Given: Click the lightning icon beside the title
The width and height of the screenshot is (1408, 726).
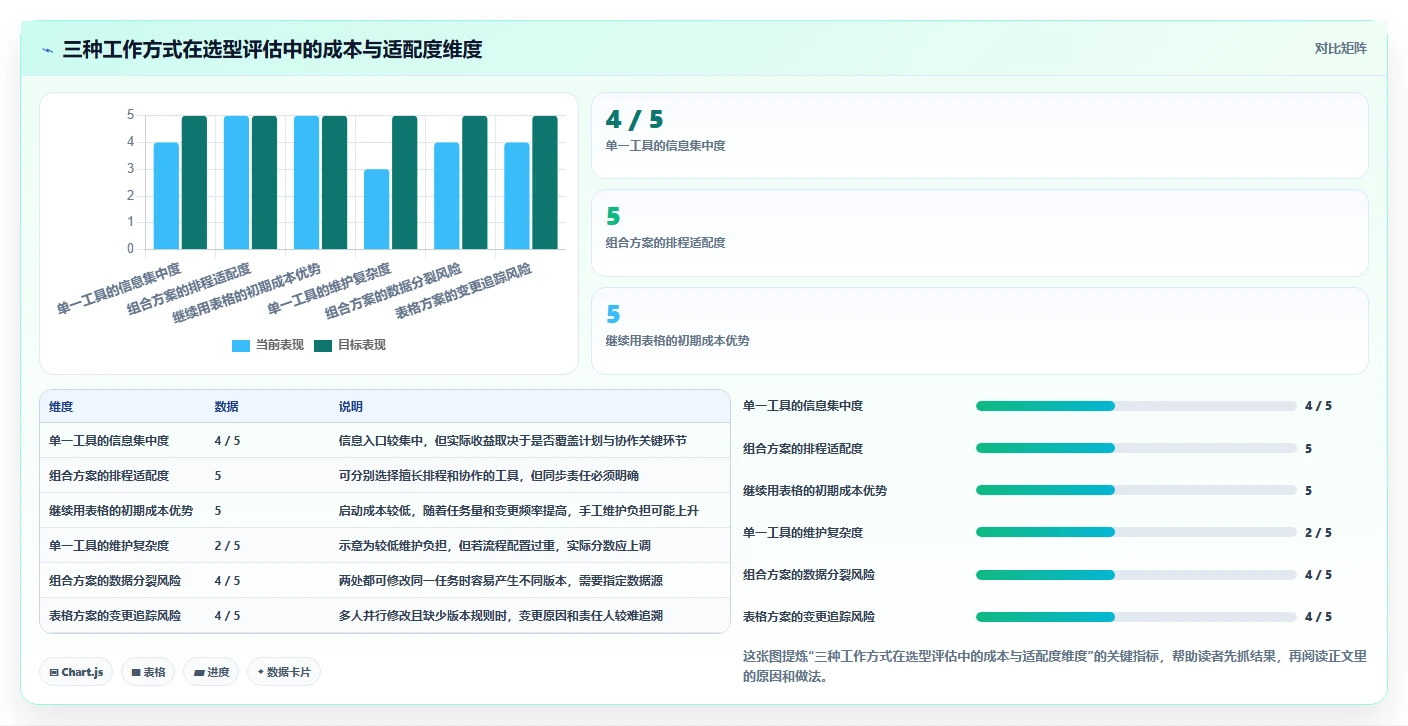Looking at the screenshot, I should tap(48, 49).
